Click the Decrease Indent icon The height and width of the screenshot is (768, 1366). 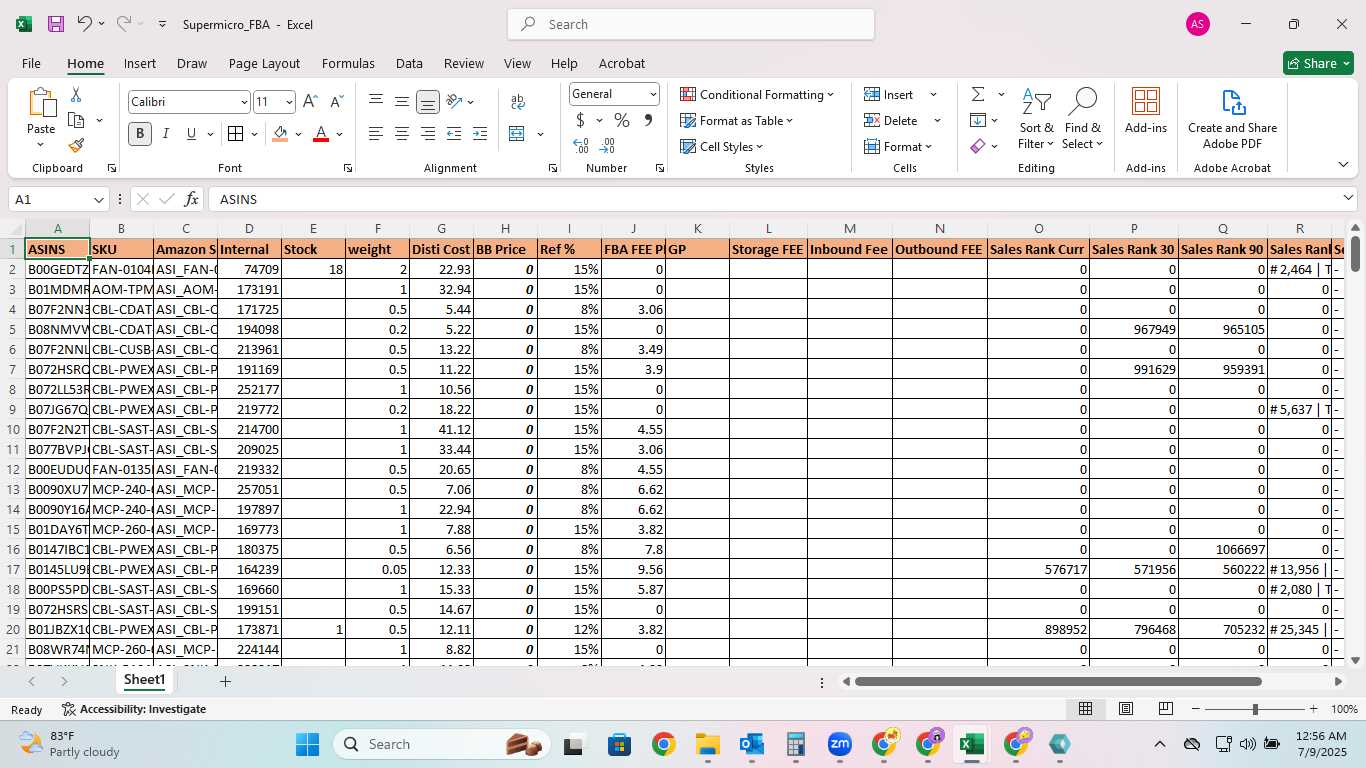[x=454, y=134]
